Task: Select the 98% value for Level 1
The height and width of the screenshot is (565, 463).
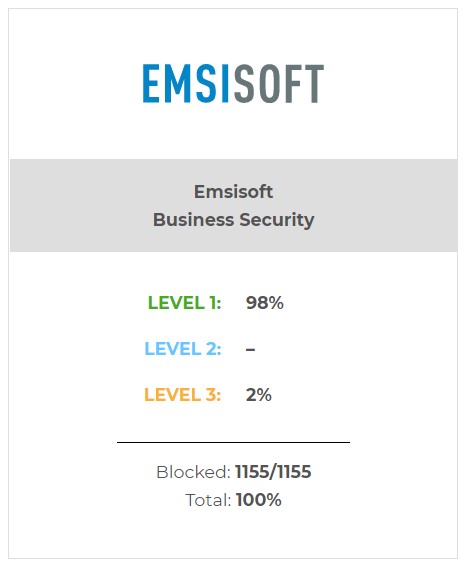Action: [x=264, y=303]
